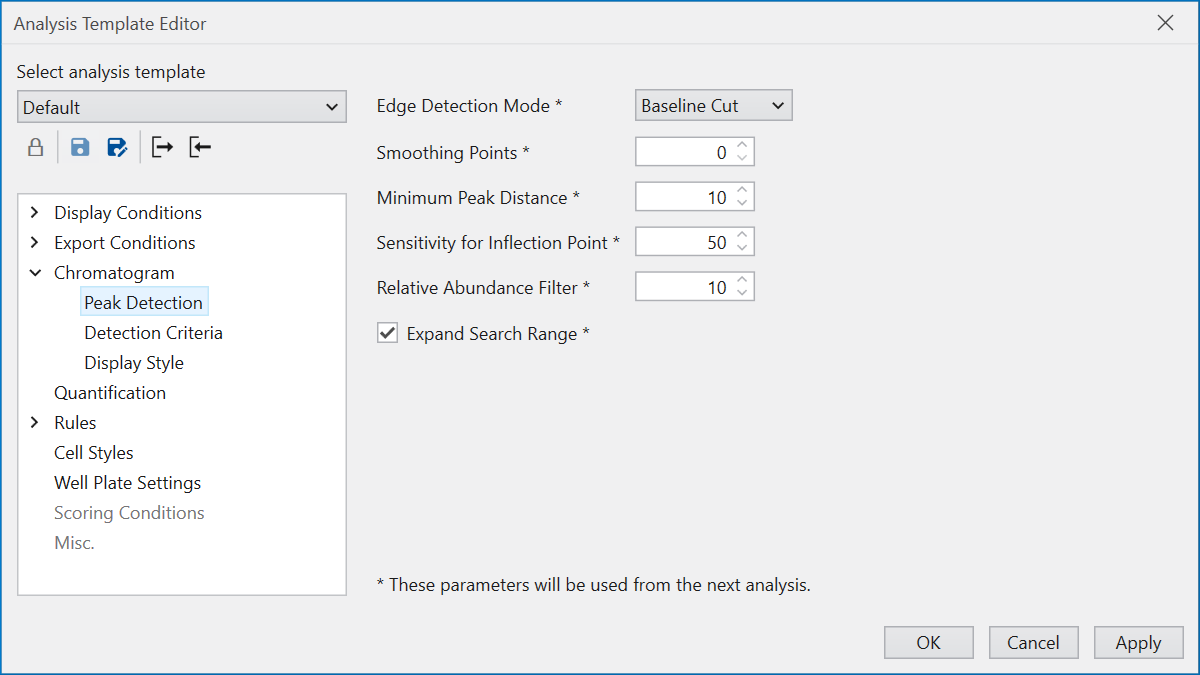Image resolution: width=1200 pixels, height=675 pixels.
Task: Increase Smoothing Points with up arrow
Action: coord(742,146)
